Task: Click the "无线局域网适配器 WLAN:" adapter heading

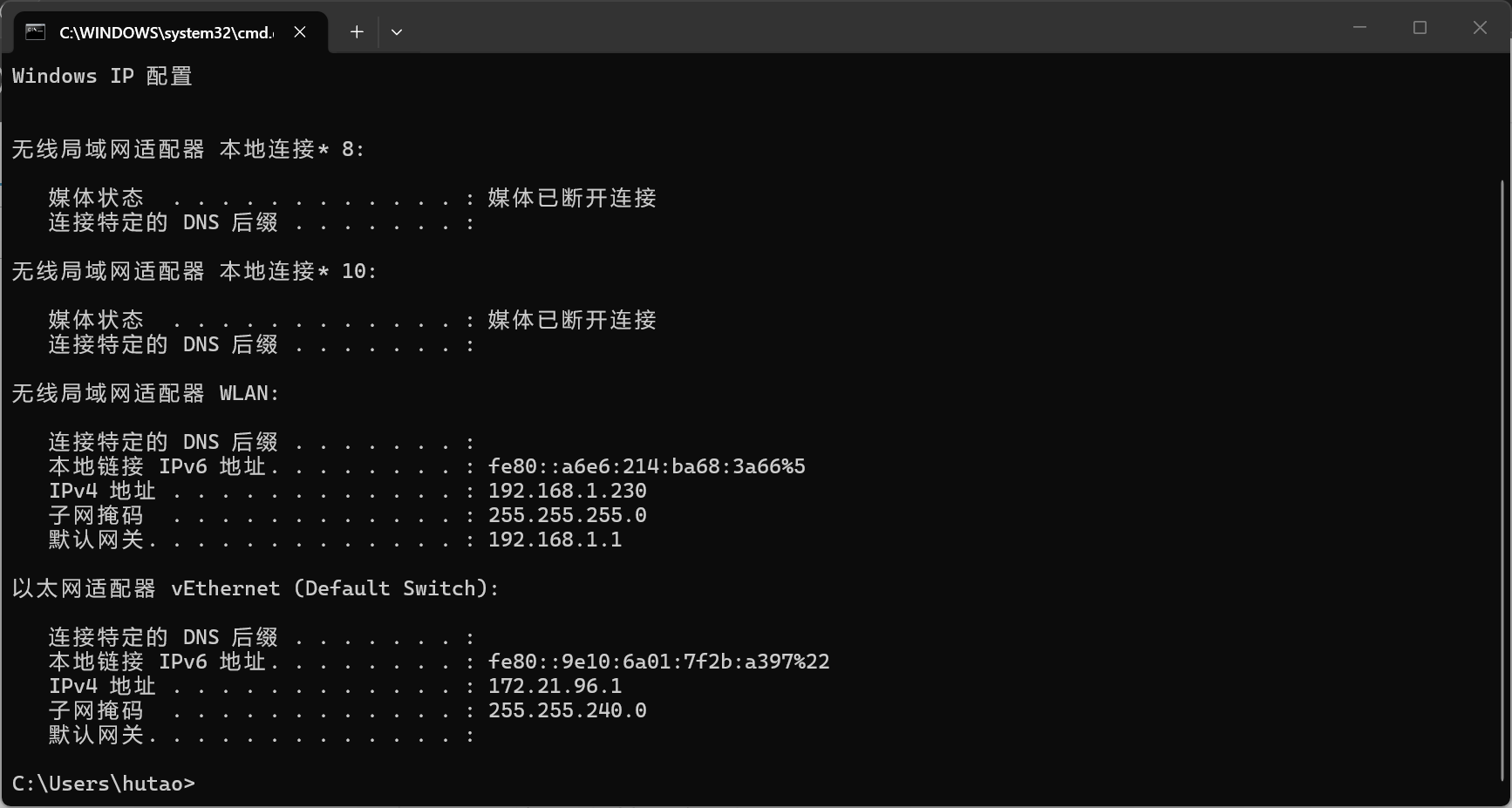Action: [145, 393]
